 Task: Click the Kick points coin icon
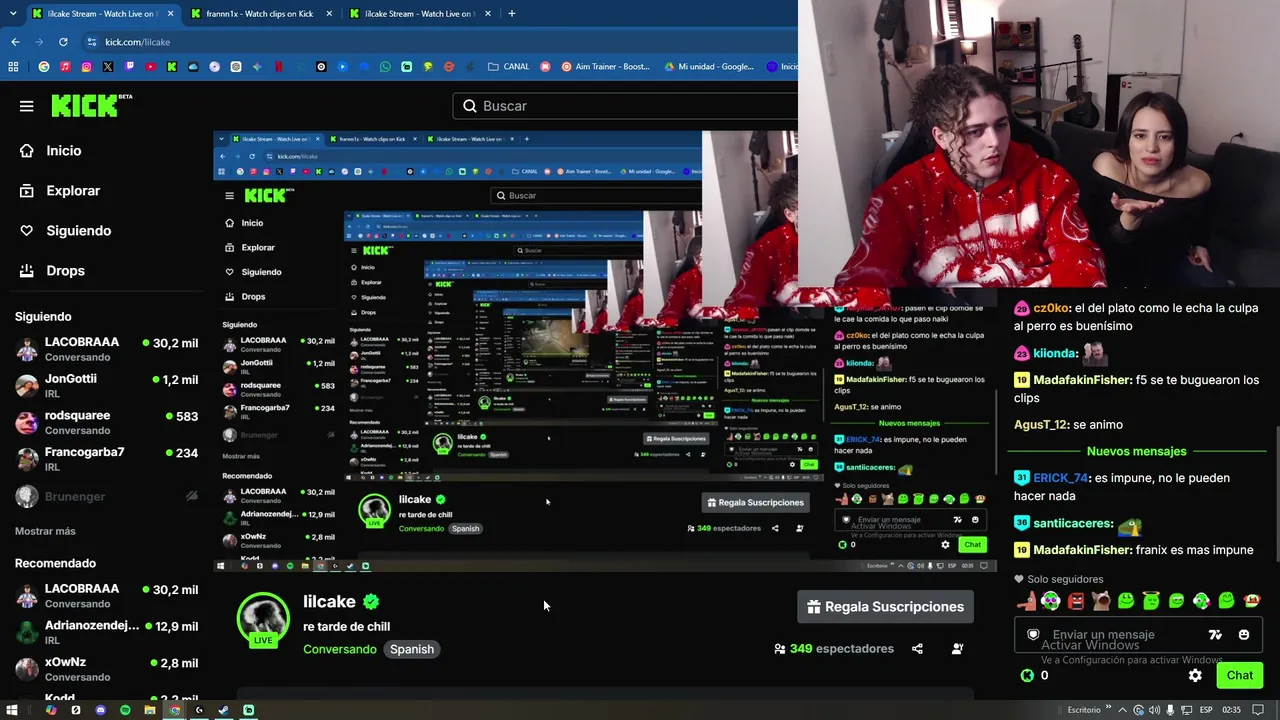point(1027,675)
